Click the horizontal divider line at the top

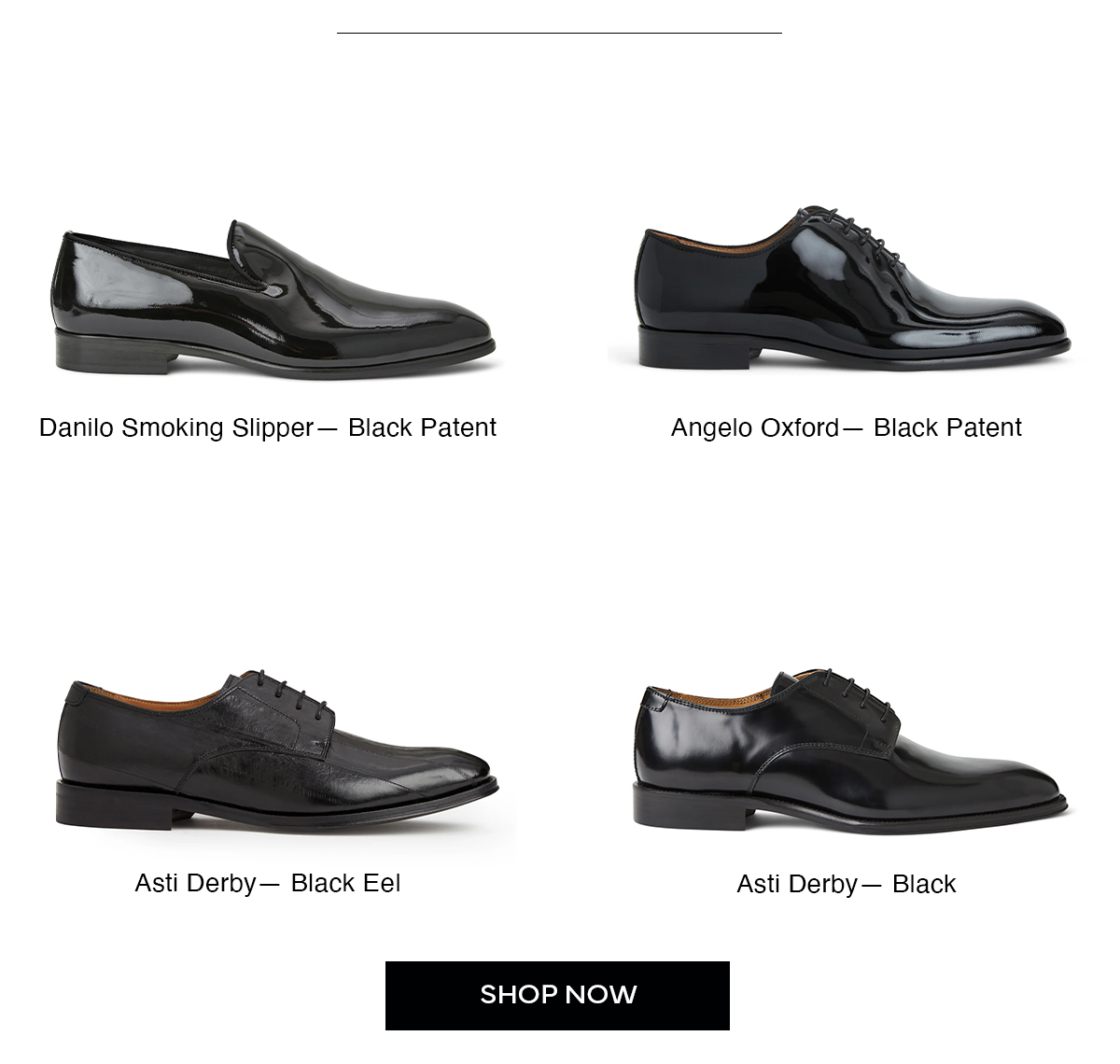559,33
